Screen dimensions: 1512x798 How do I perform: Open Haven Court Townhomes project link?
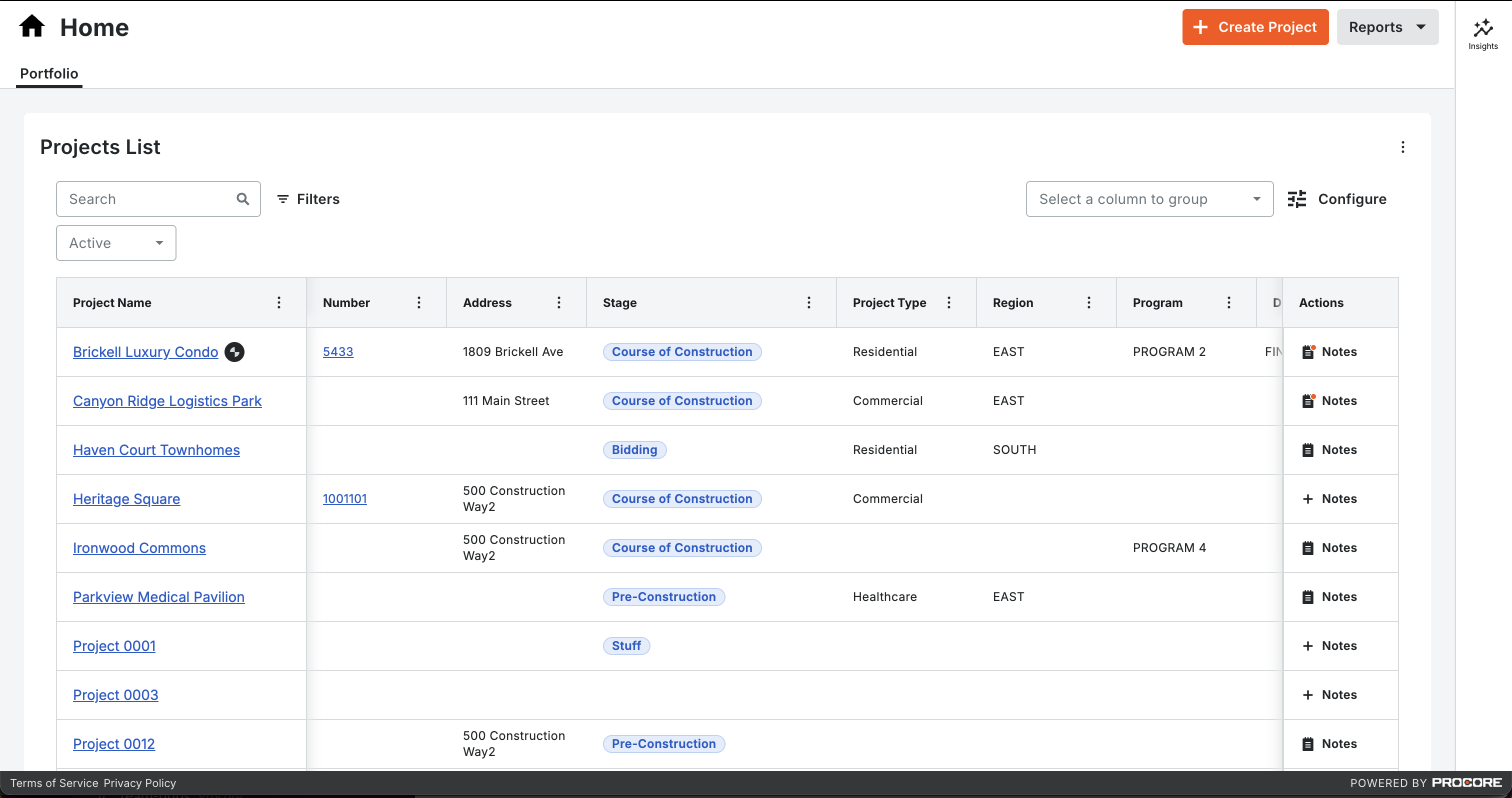(x=156, y=450)
